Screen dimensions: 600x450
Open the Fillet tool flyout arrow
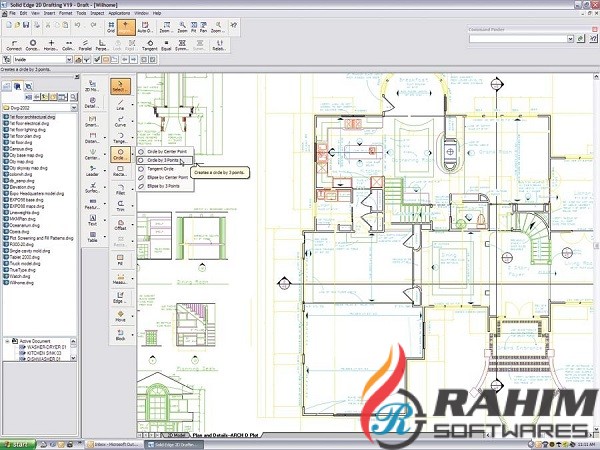132,189
